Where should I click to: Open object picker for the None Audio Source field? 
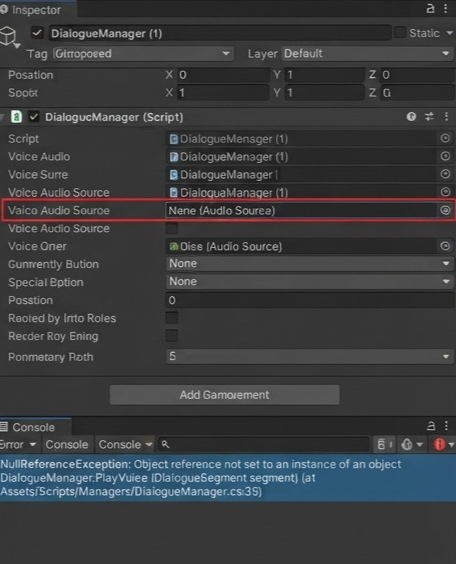click(445, 210)
